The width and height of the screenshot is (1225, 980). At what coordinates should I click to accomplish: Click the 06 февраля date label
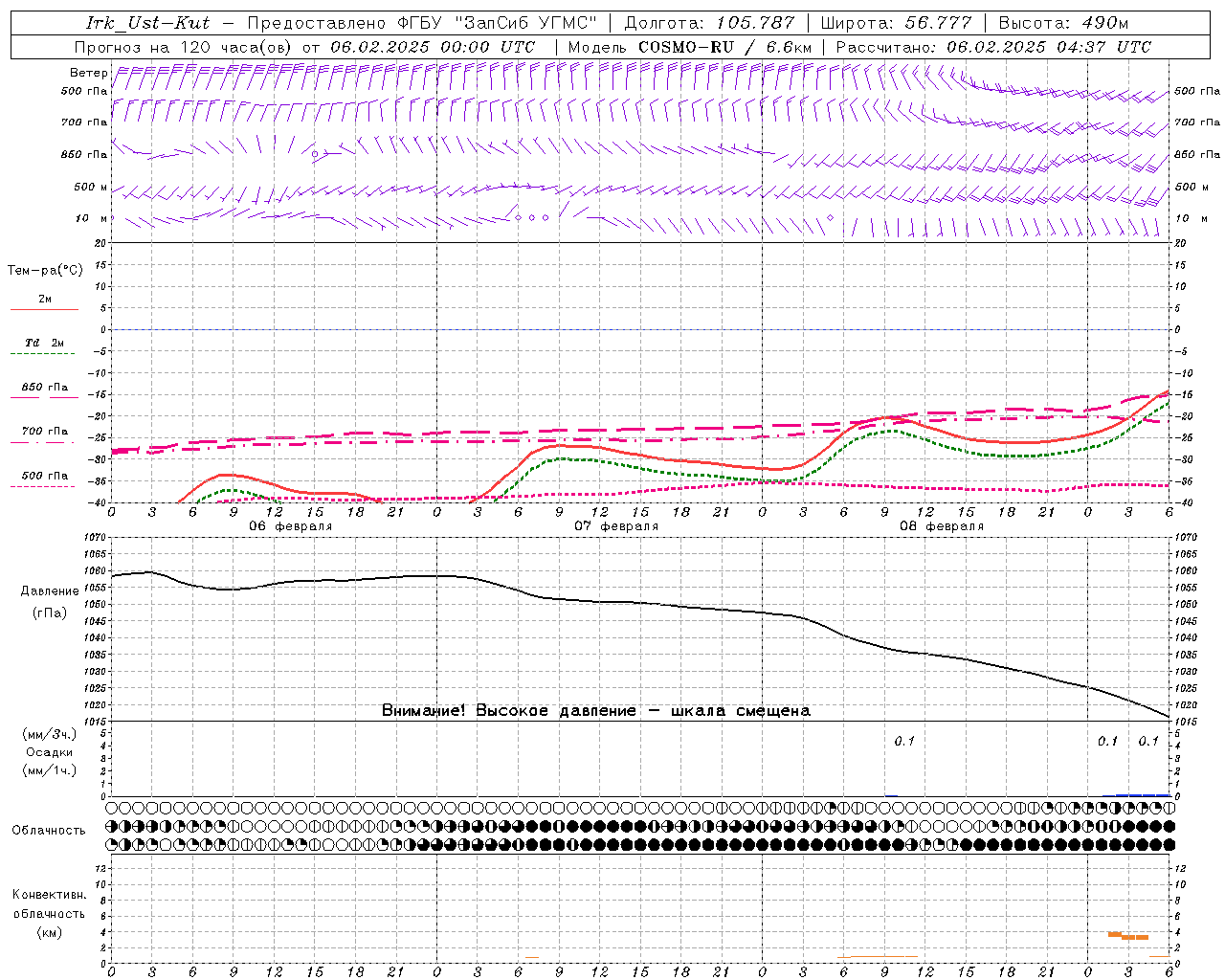coord(290,526)
